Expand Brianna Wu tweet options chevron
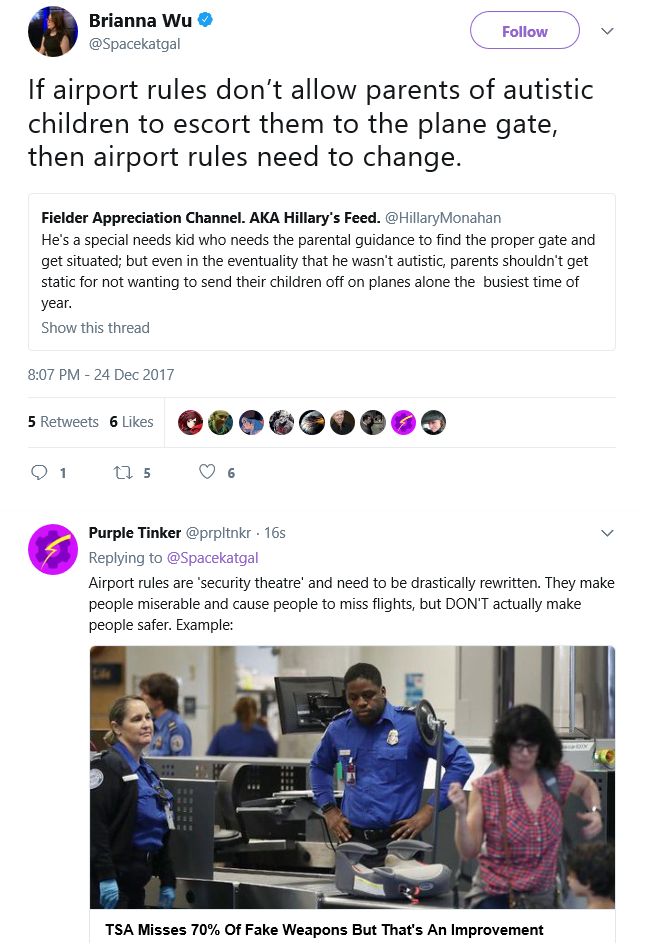 (607, 31)
